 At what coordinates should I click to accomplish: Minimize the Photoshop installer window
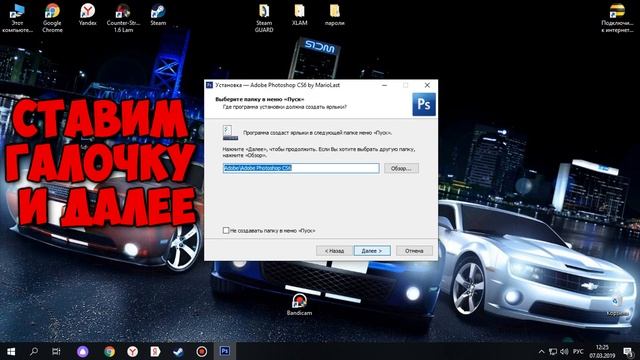click(384, 85)
